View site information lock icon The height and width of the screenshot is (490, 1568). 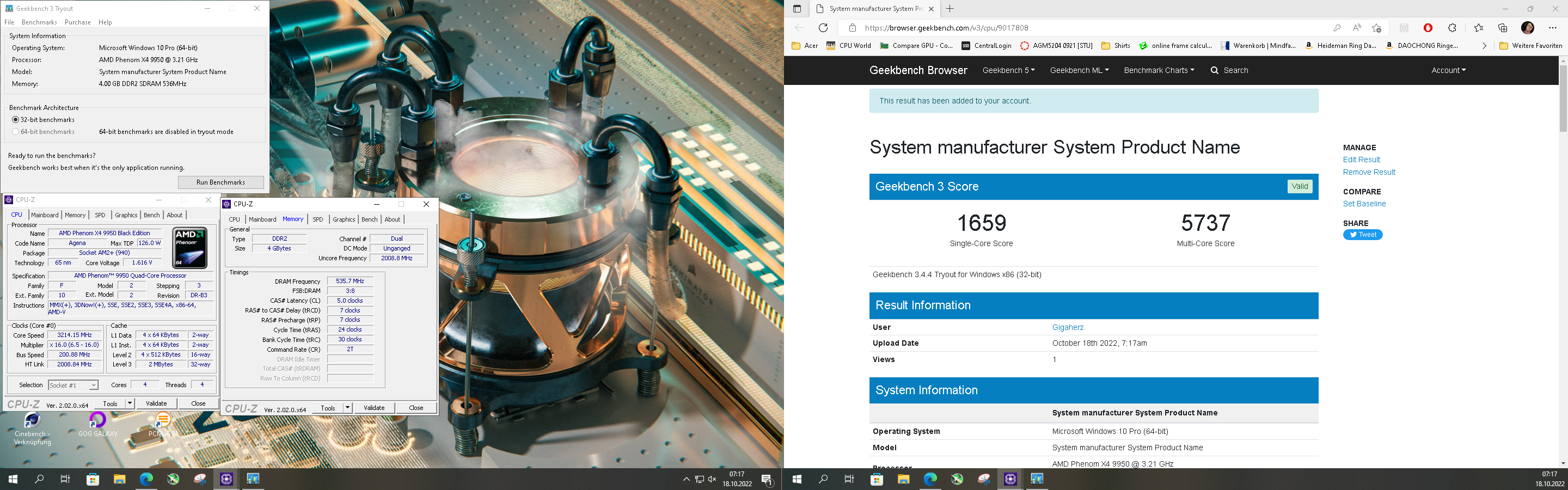pos(852,27)
